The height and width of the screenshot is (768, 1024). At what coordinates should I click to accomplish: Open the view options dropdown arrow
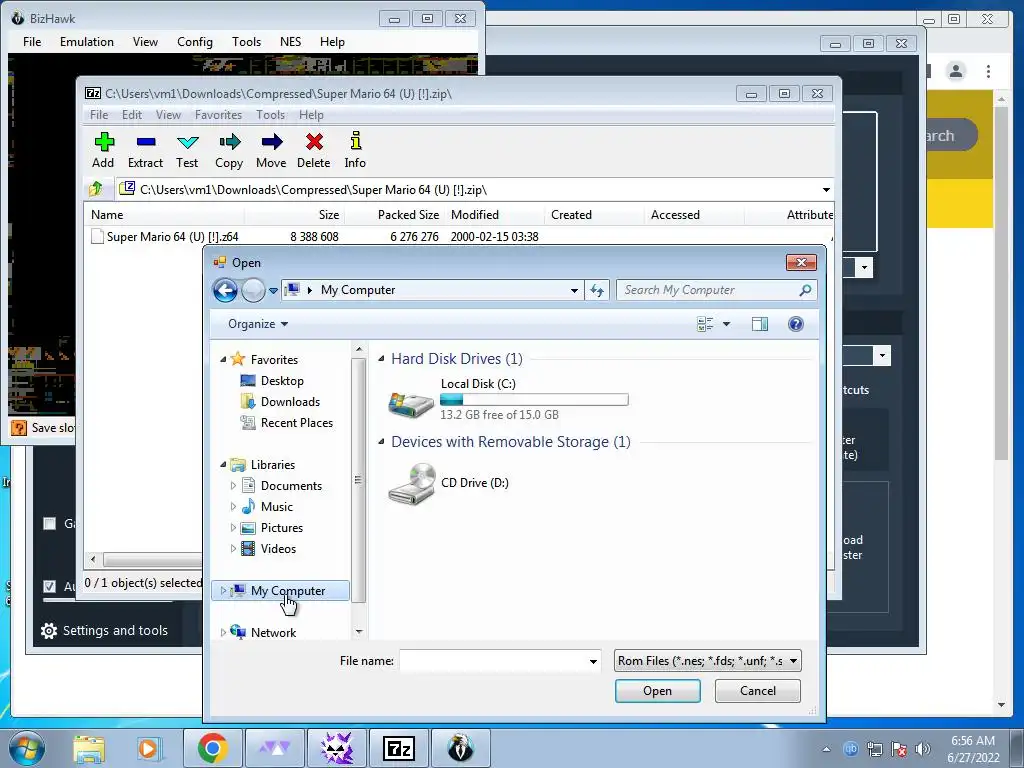[726, 324]
